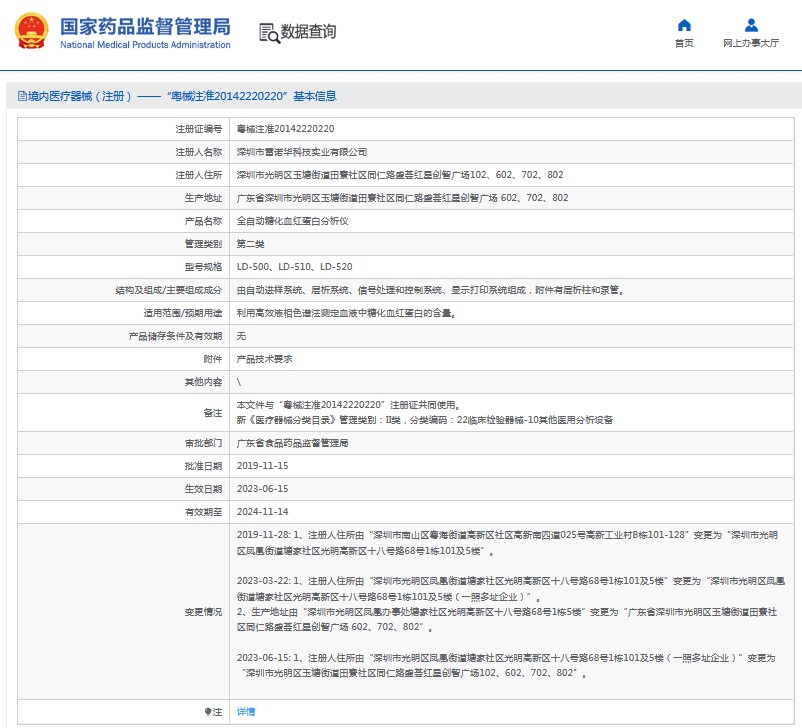
Task: Select intended use text starting 利用高效液相色谱法
Action: 346,313
